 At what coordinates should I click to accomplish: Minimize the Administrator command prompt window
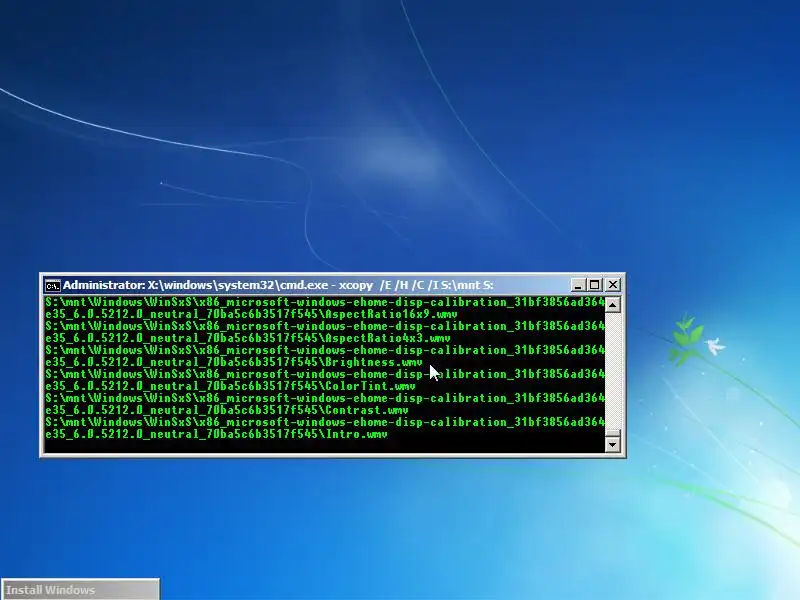tap(578, 285)
